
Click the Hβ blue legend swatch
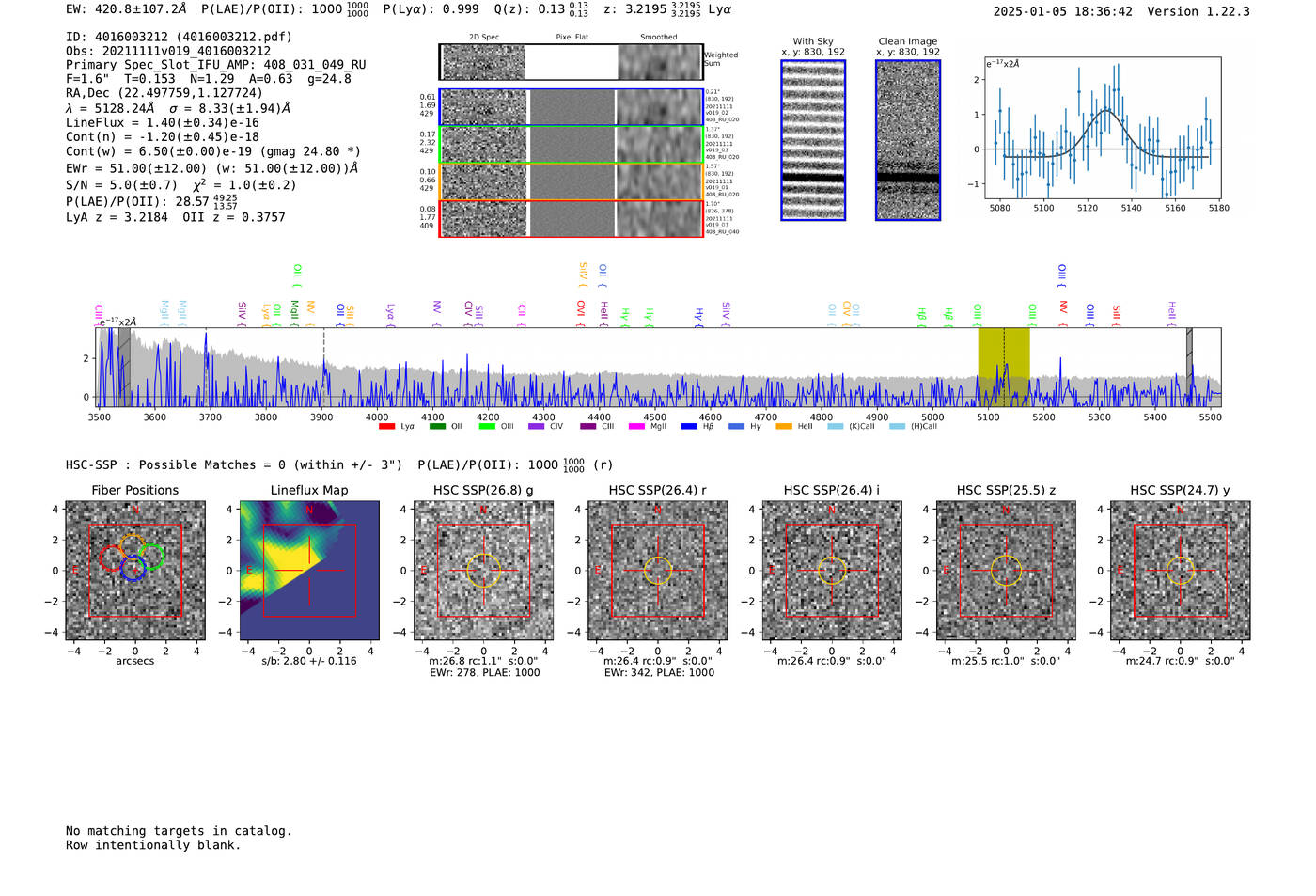(689, 427)
